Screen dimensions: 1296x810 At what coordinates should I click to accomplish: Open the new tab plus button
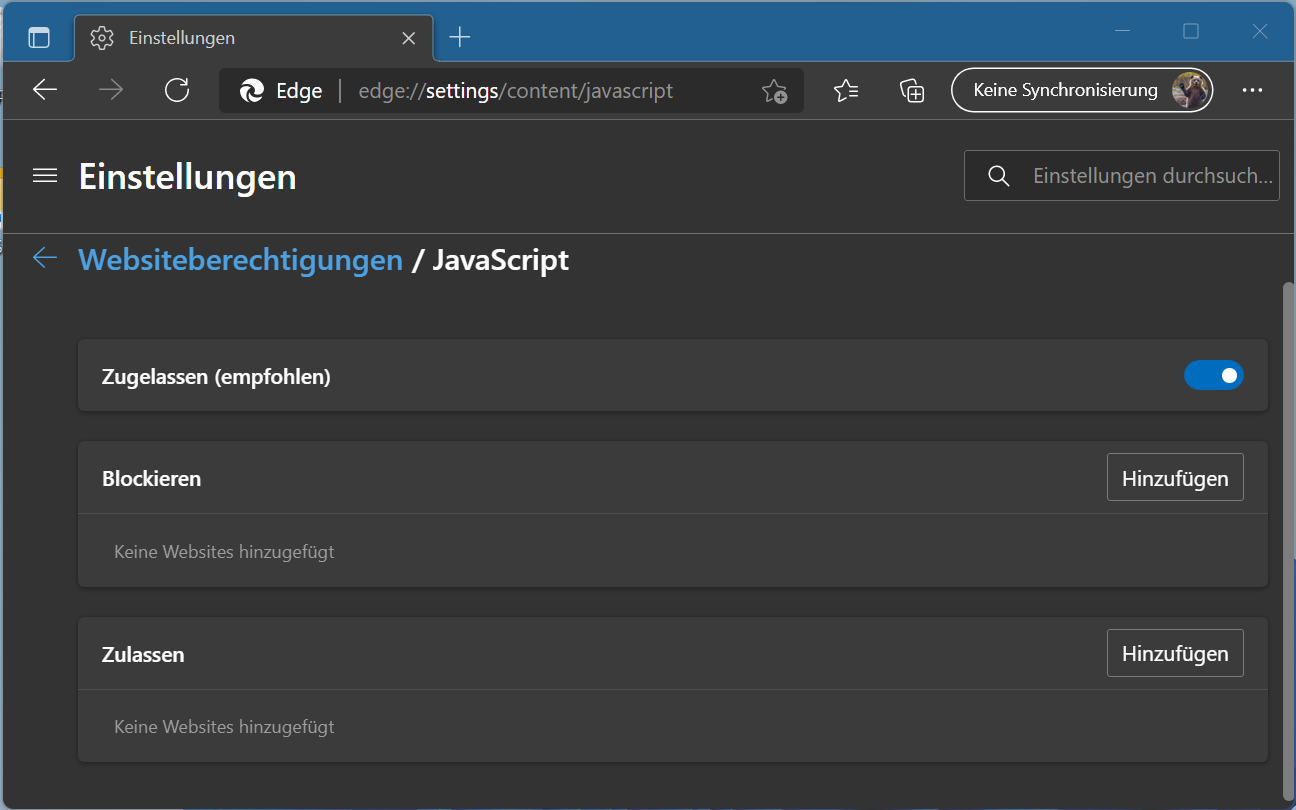459,38
